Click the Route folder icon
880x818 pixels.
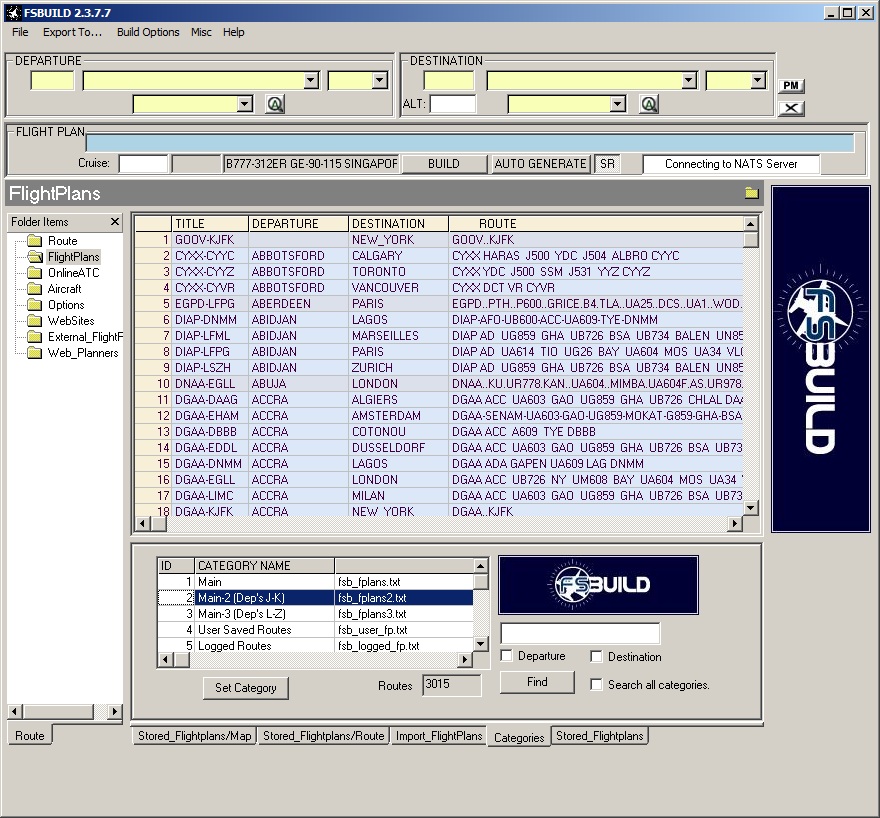(35, 241)
